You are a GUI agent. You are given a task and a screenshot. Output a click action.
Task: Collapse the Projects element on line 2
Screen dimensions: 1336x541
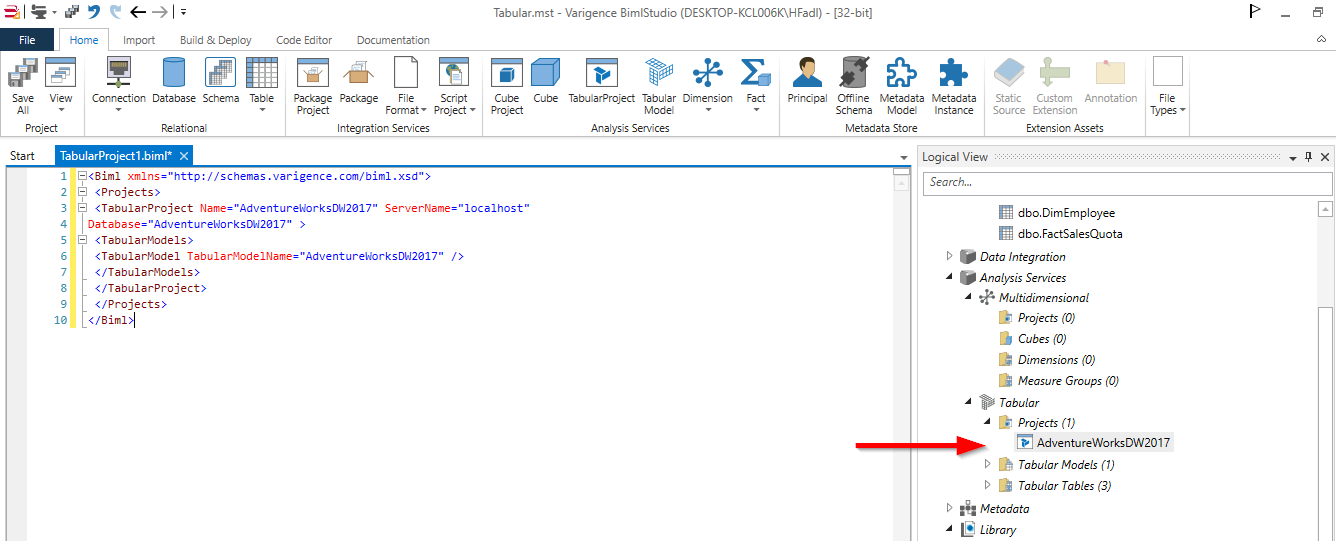pos(82,192)
